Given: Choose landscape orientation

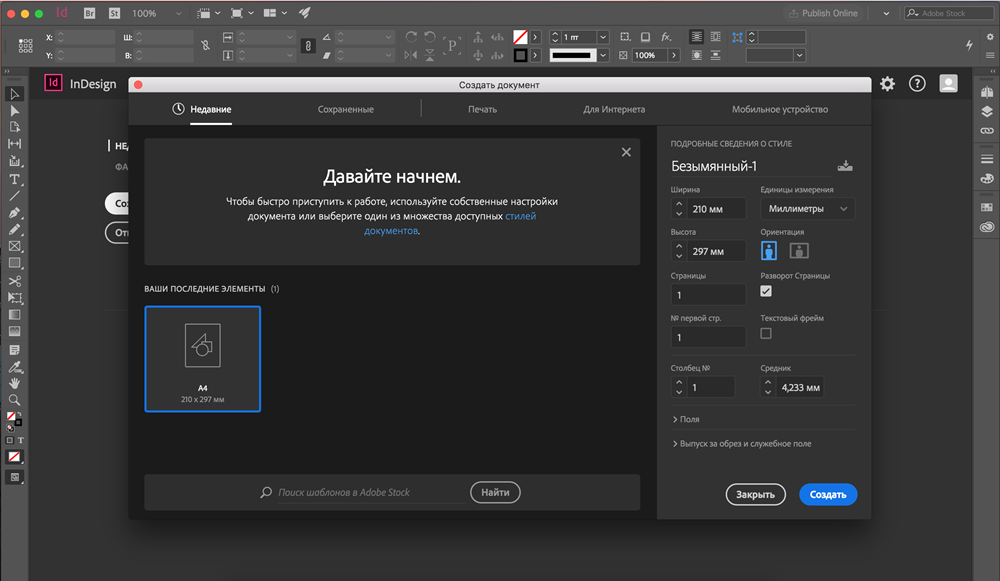Looking at the screenshot, I should [799, 251].
